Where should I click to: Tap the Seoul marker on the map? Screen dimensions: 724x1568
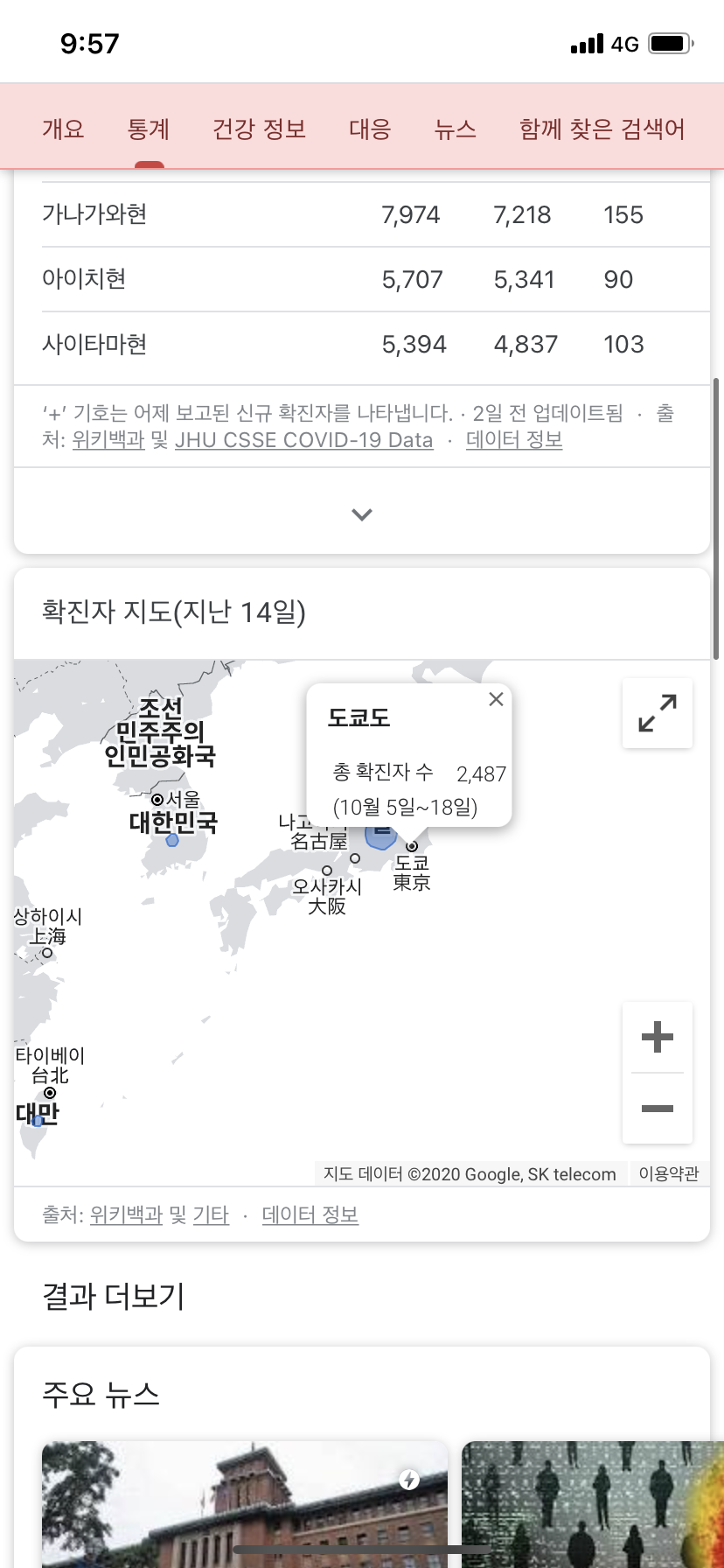pos(157,800)
